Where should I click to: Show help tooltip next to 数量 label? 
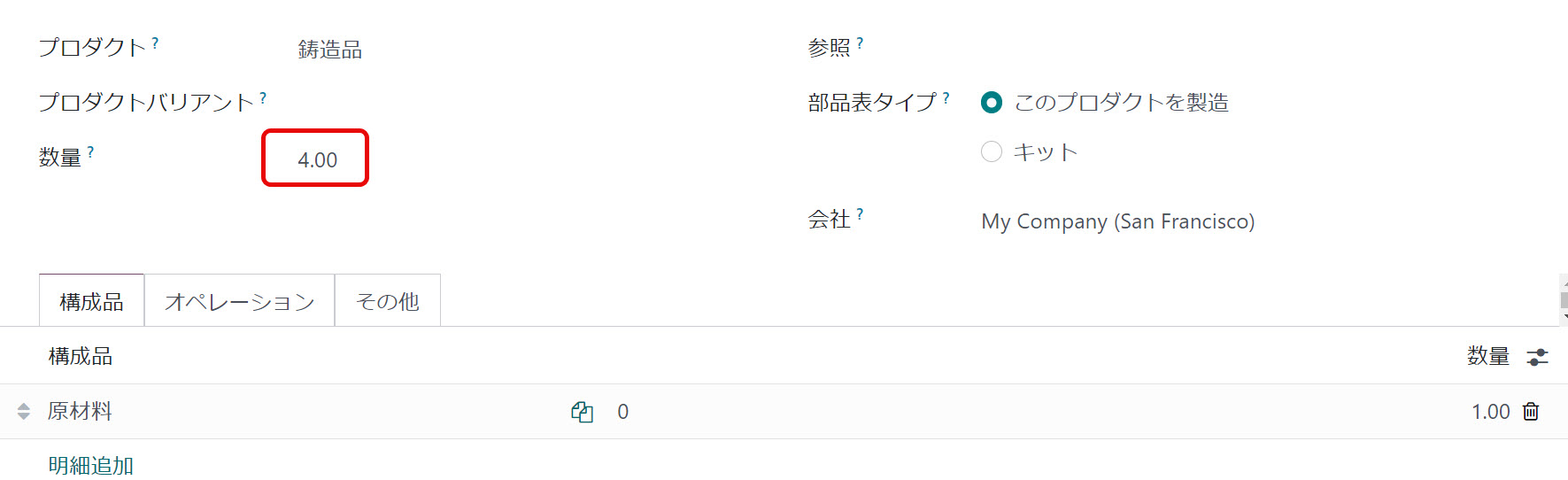90,152
